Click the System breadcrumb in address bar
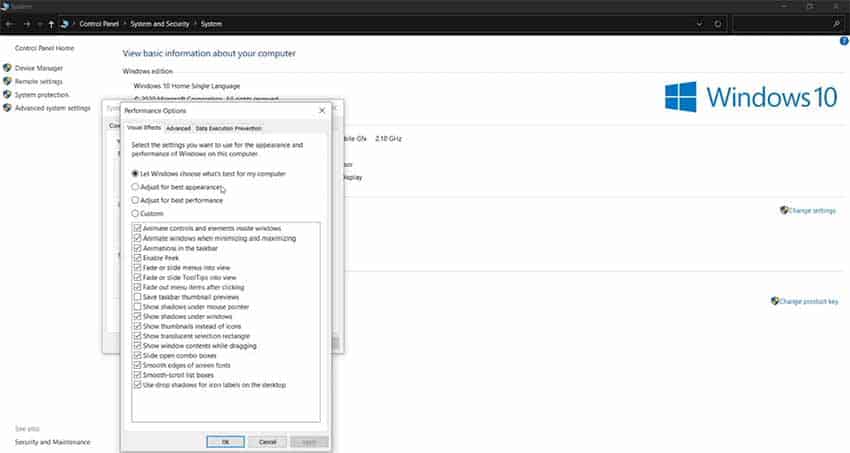Screen dimensions: 850x453 [x=211, y=24]
